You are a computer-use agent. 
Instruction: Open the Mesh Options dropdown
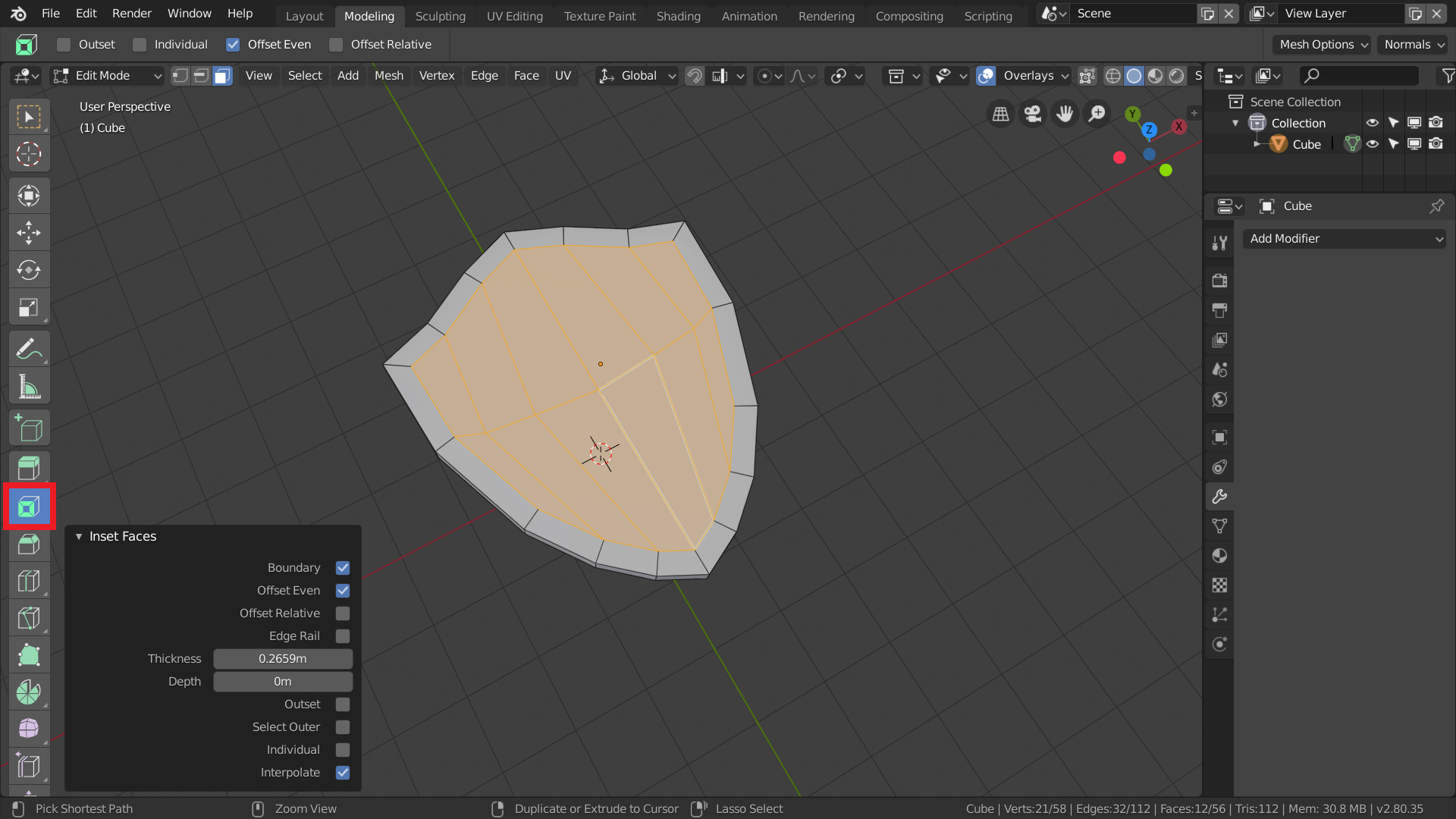point(1321,45)
